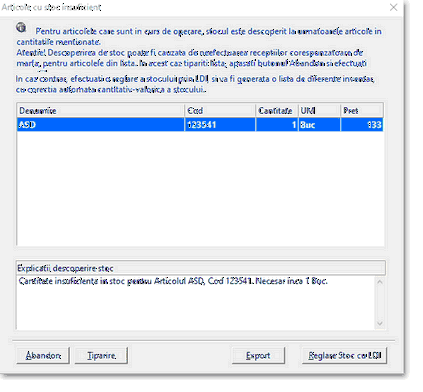Screen dimensions: 423x392
Task: Click the Pret column header
Action: (x=362, y=110)
